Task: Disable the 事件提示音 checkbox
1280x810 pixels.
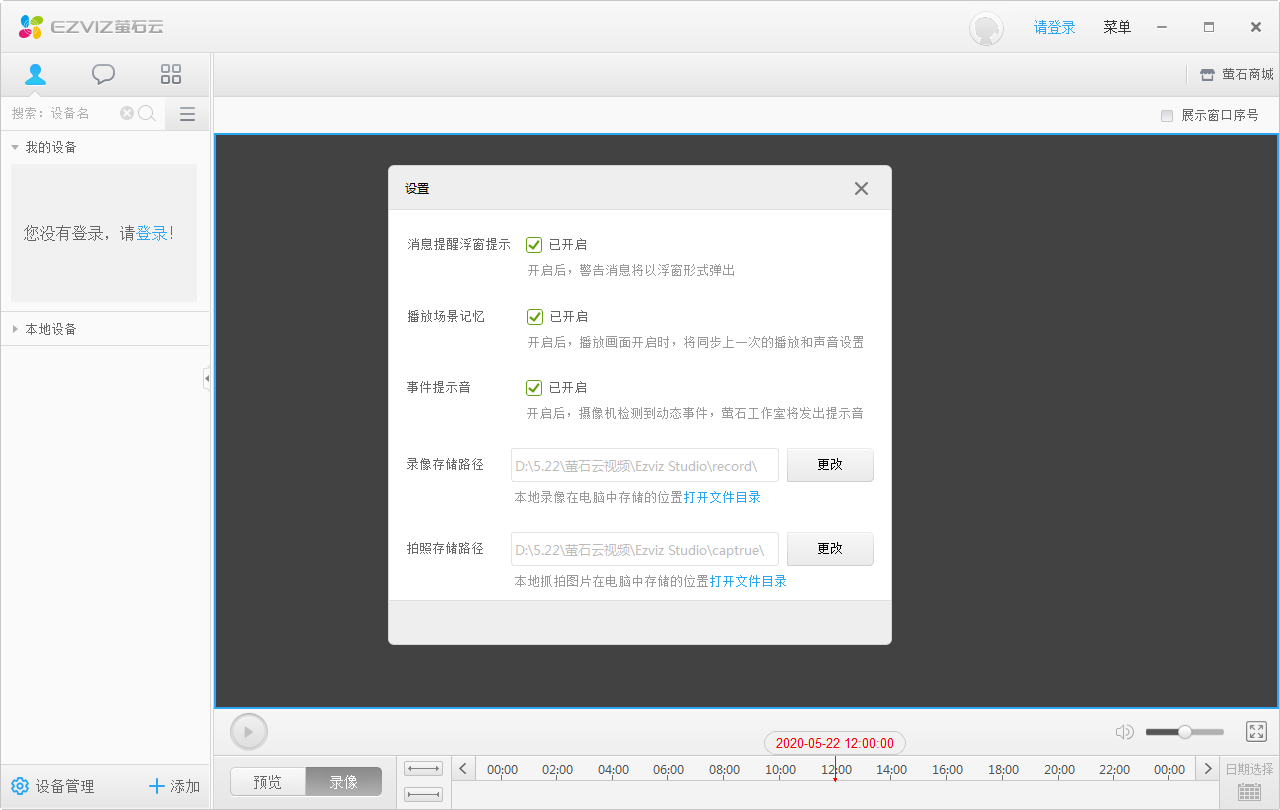Action: [x=533, y=387]
